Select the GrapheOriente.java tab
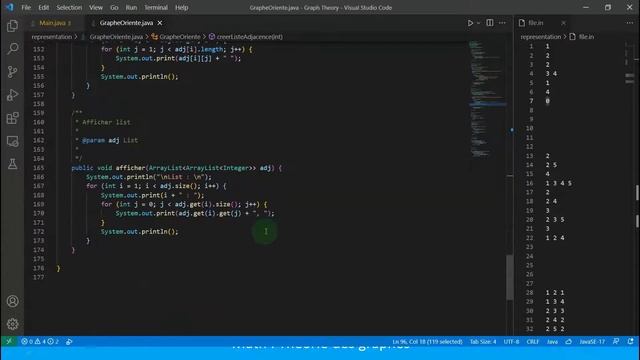This screenshot has width=640, height=360. point(127,23)
